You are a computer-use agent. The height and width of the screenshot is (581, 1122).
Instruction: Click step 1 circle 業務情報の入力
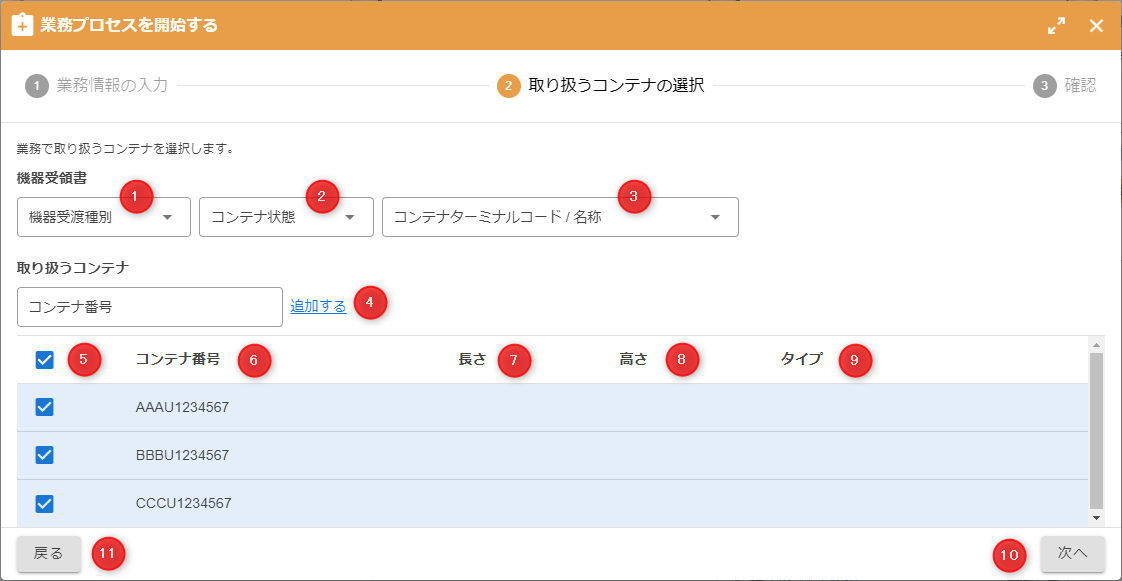click(x=37, y=86)
